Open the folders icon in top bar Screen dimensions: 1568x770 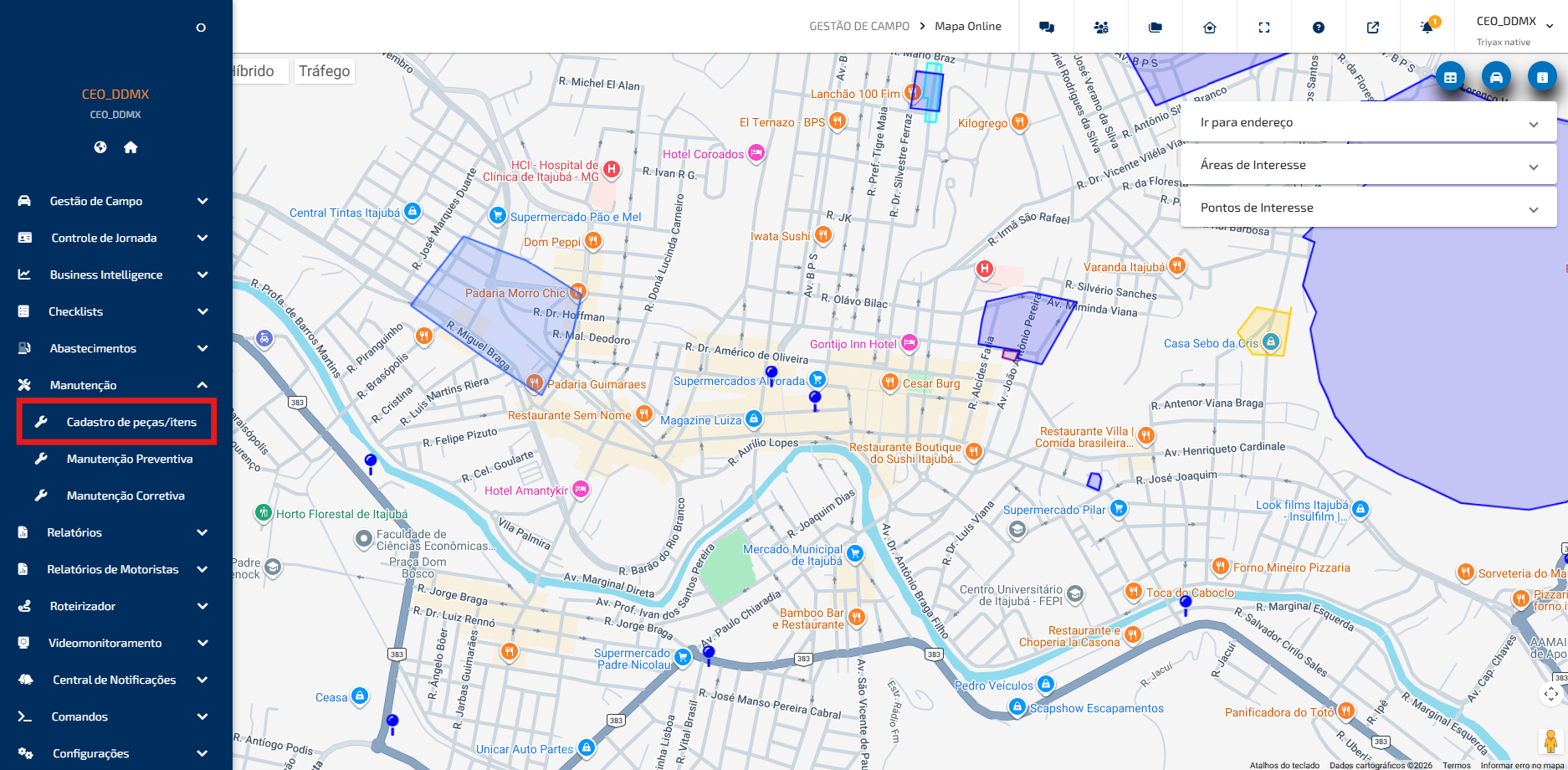pyautogui.click(x=1156, y=27)
